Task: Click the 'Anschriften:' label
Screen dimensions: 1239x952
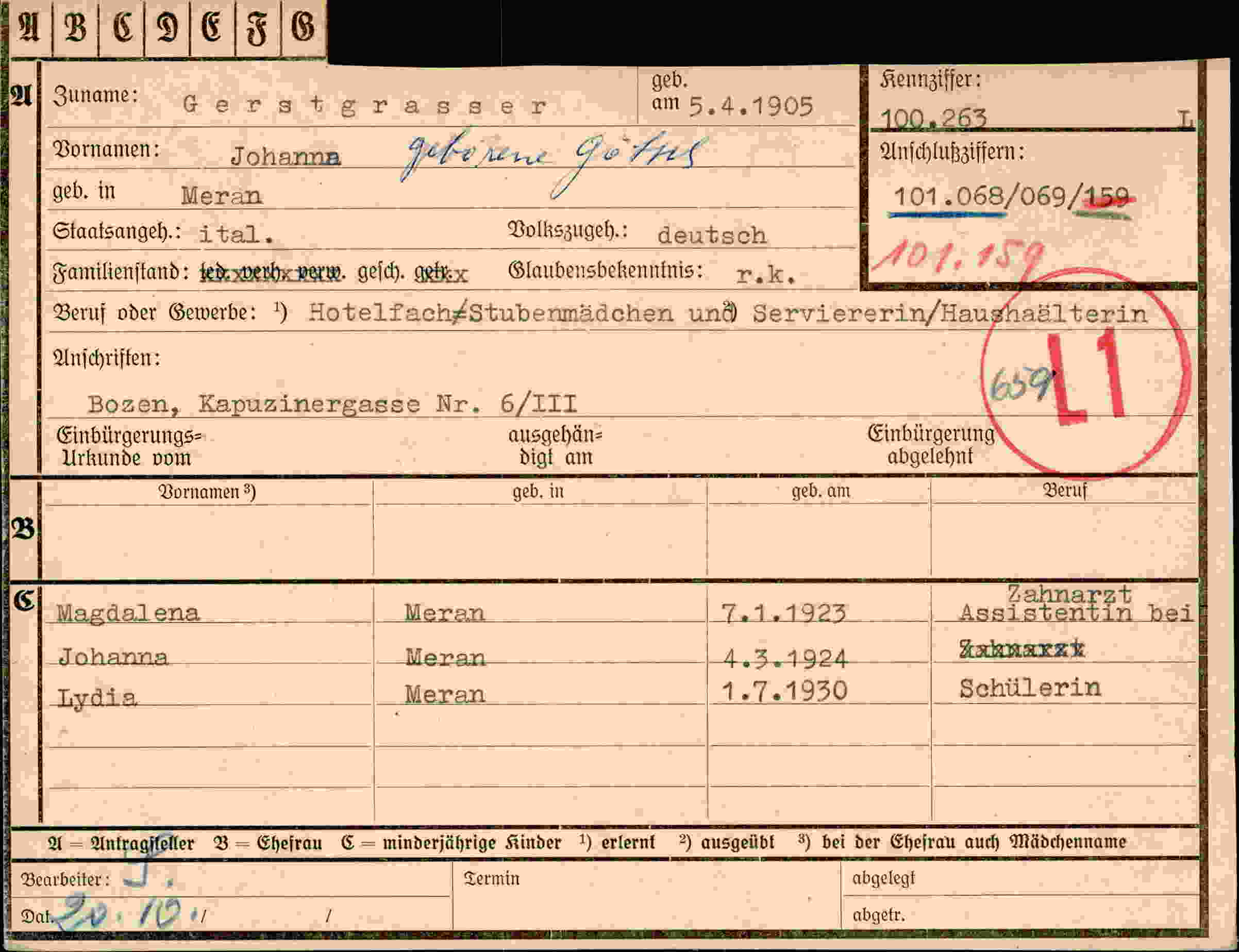Action: (x=107, y=358)
